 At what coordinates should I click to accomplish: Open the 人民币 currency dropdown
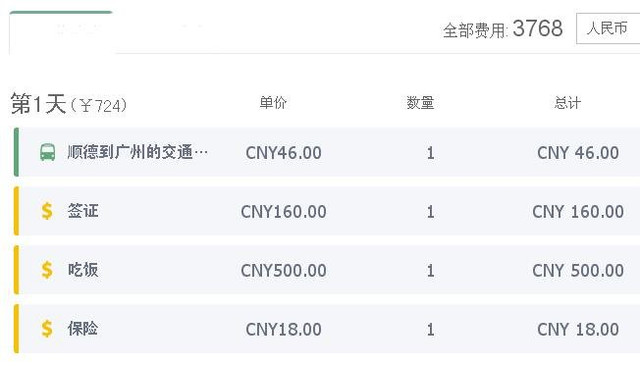[608, 28]
